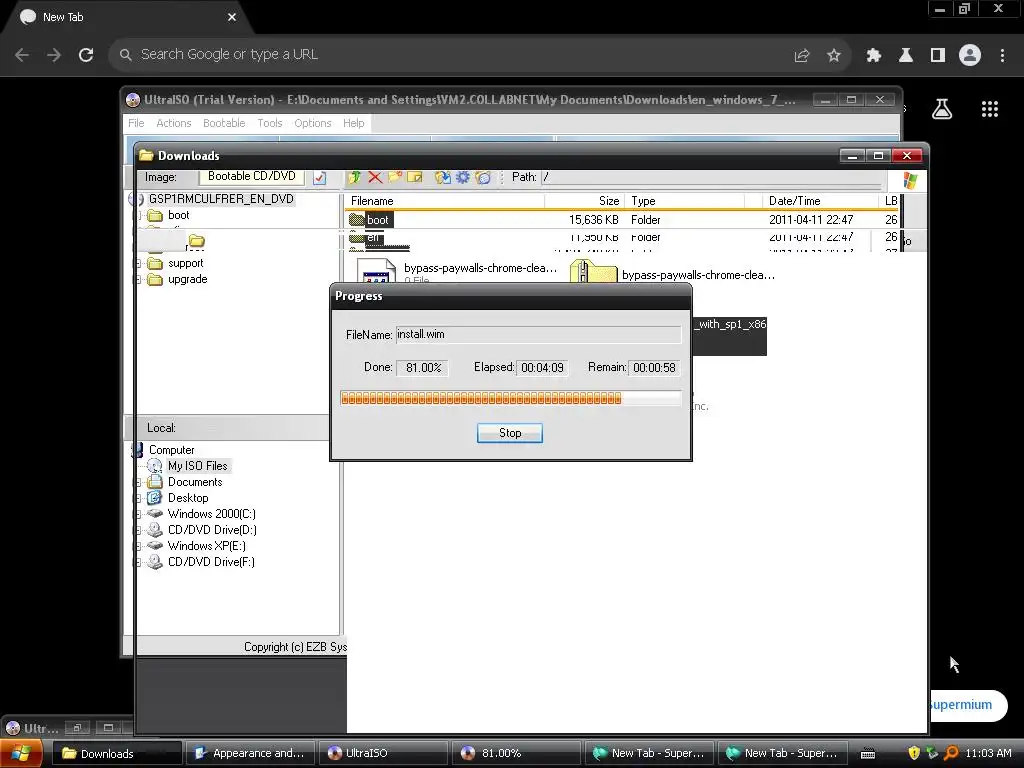
Task: Reload the Chrome page
Action: (86, 55)
